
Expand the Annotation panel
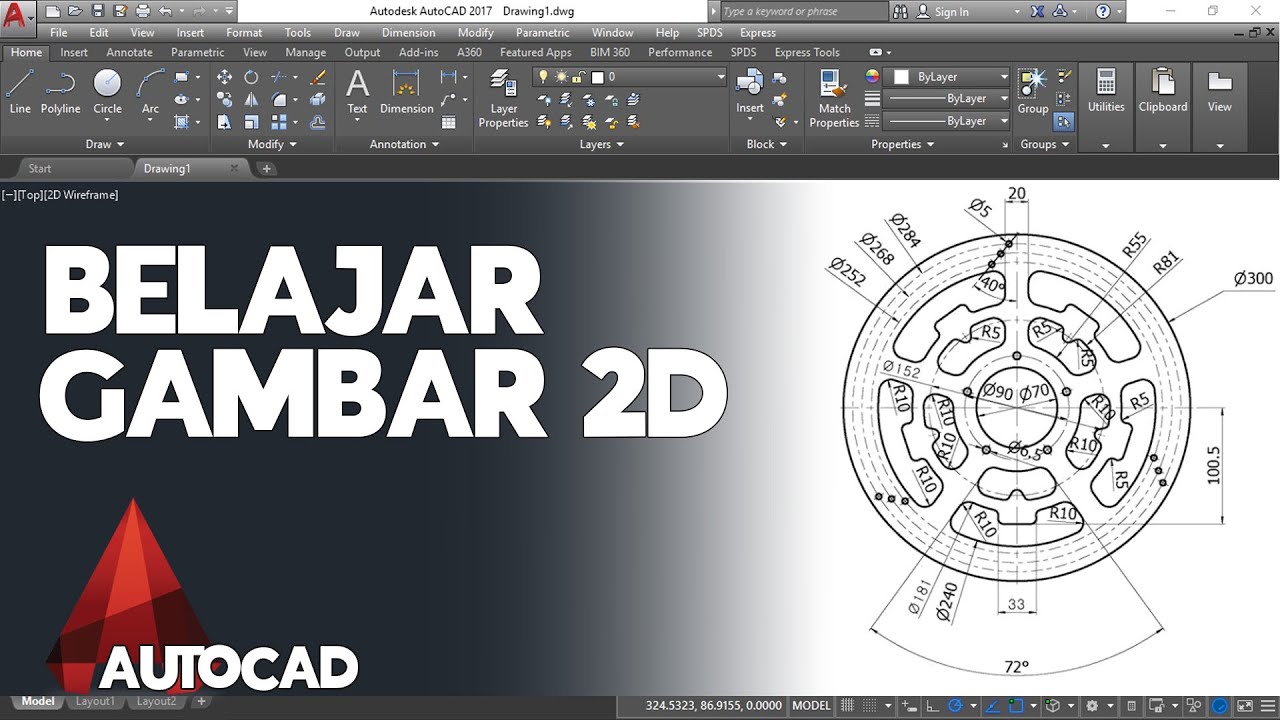click(405, 144)
